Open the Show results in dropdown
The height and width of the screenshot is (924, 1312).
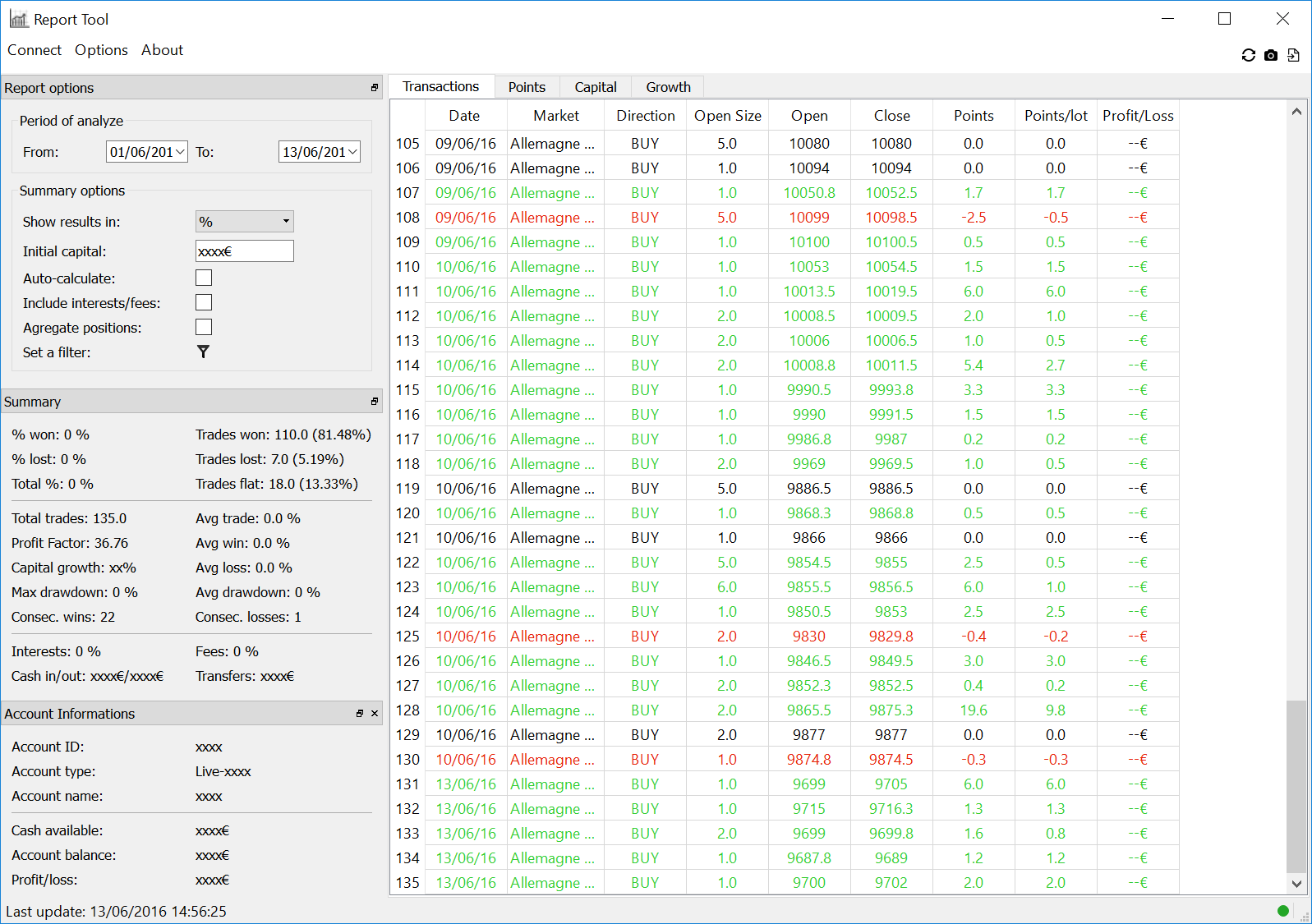[x=244, y=221]
